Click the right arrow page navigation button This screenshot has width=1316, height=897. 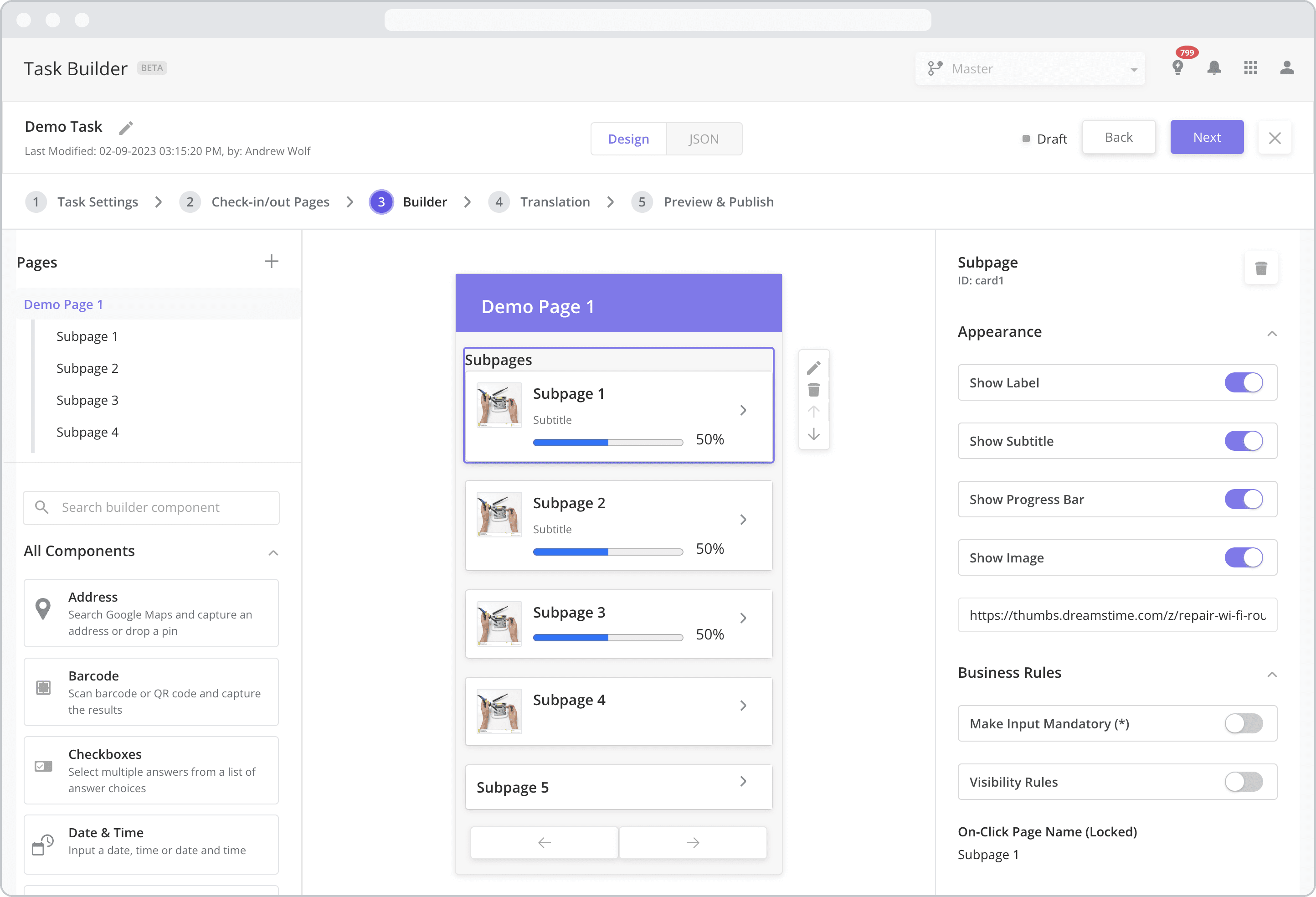(x=693, y=843)
